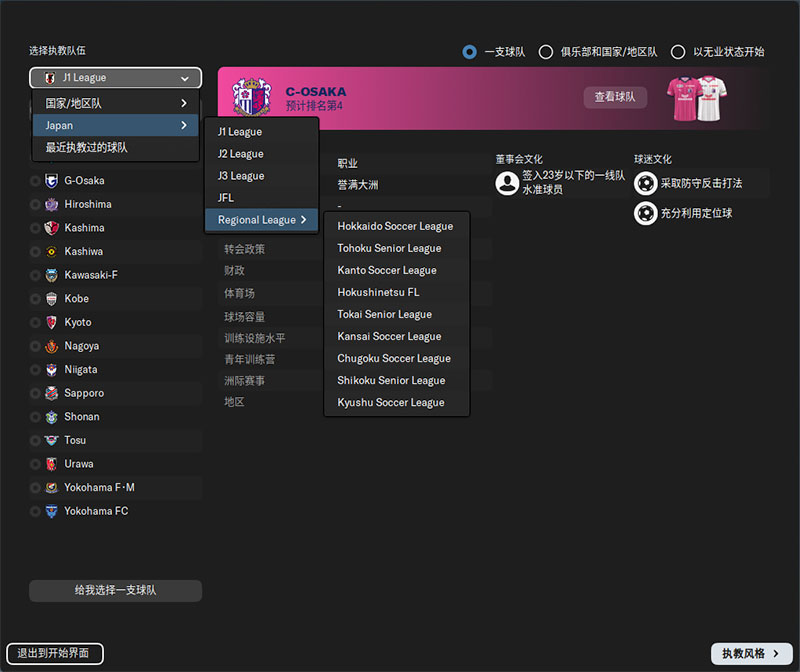Viewport: 800px width, 672px height.
Task: Click the Urawa club crest
Action: coord(52,464)
